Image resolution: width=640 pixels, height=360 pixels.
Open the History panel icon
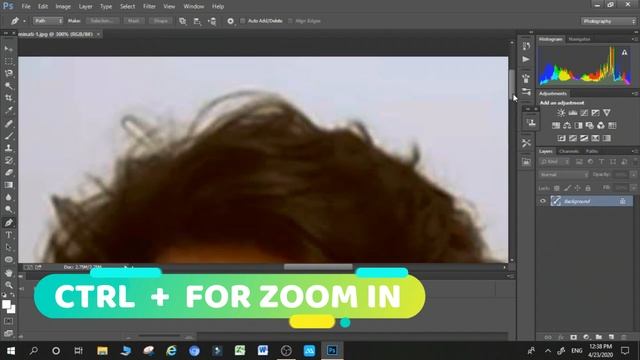526,46
